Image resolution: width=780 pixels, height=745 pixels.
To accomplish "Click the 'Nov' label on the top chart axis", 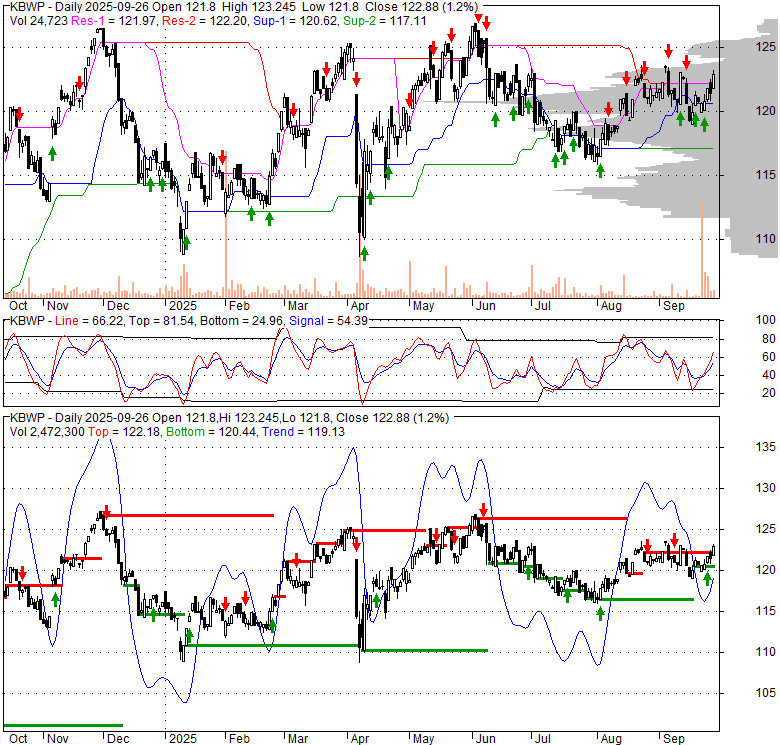I will (58, 306).
